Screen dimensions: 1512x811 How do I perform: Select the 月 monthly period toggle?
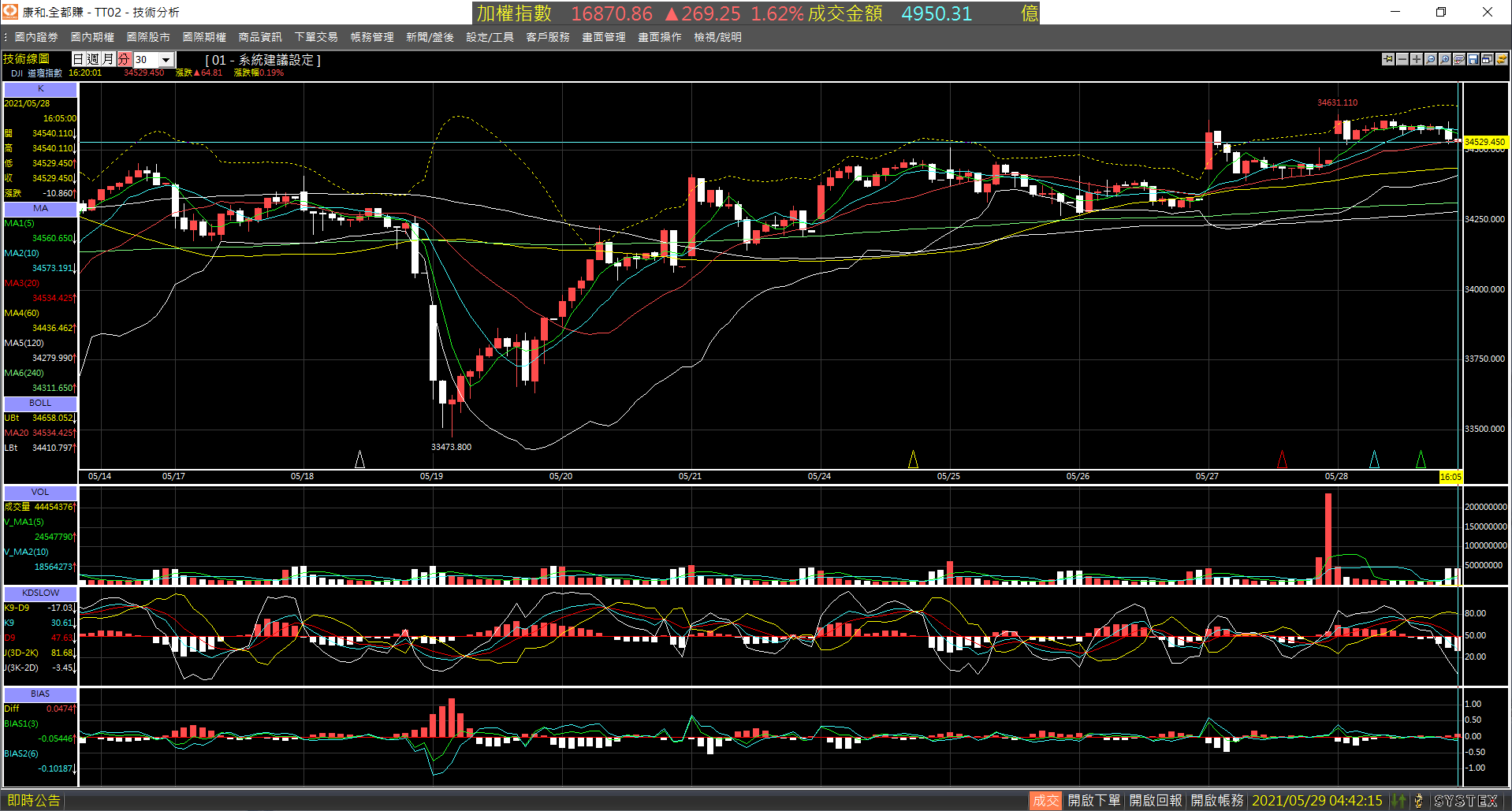click(108, 59)
